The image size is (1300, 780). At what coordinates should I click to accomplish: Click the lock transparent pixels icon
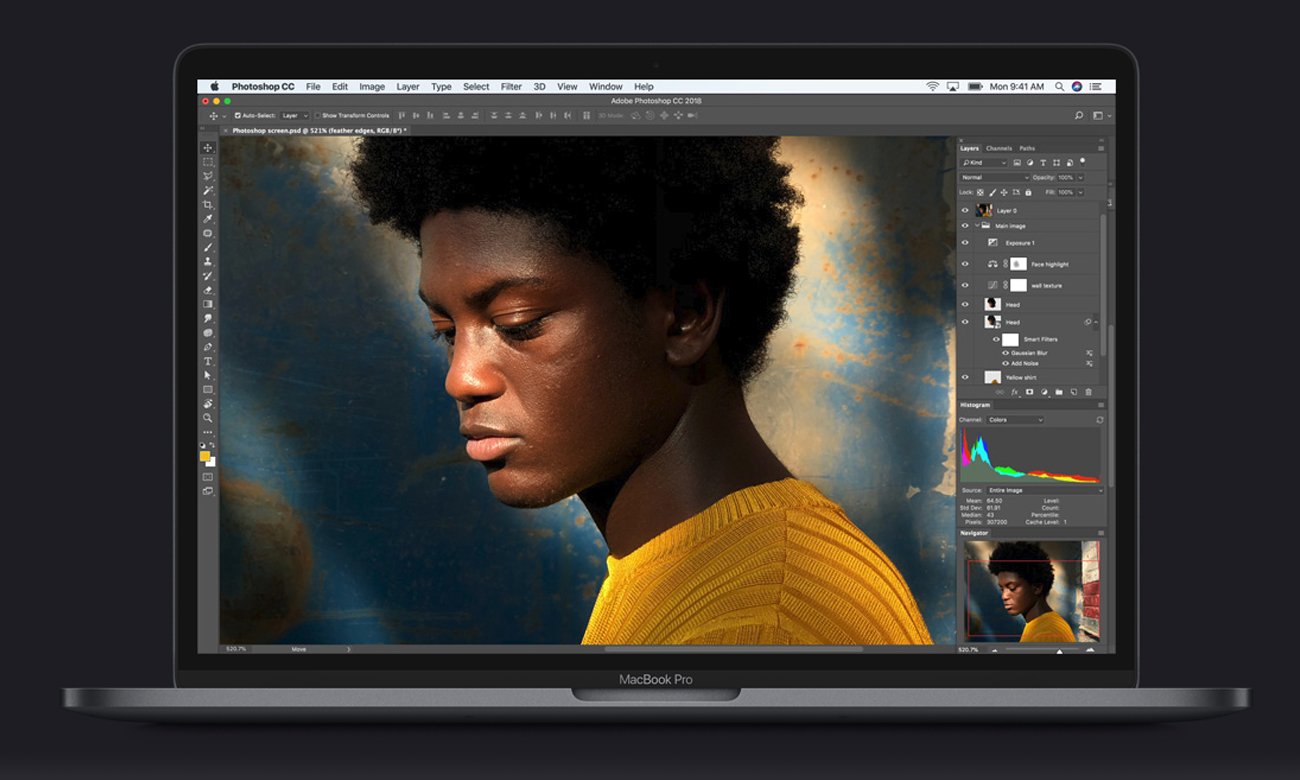pos(980,193)
